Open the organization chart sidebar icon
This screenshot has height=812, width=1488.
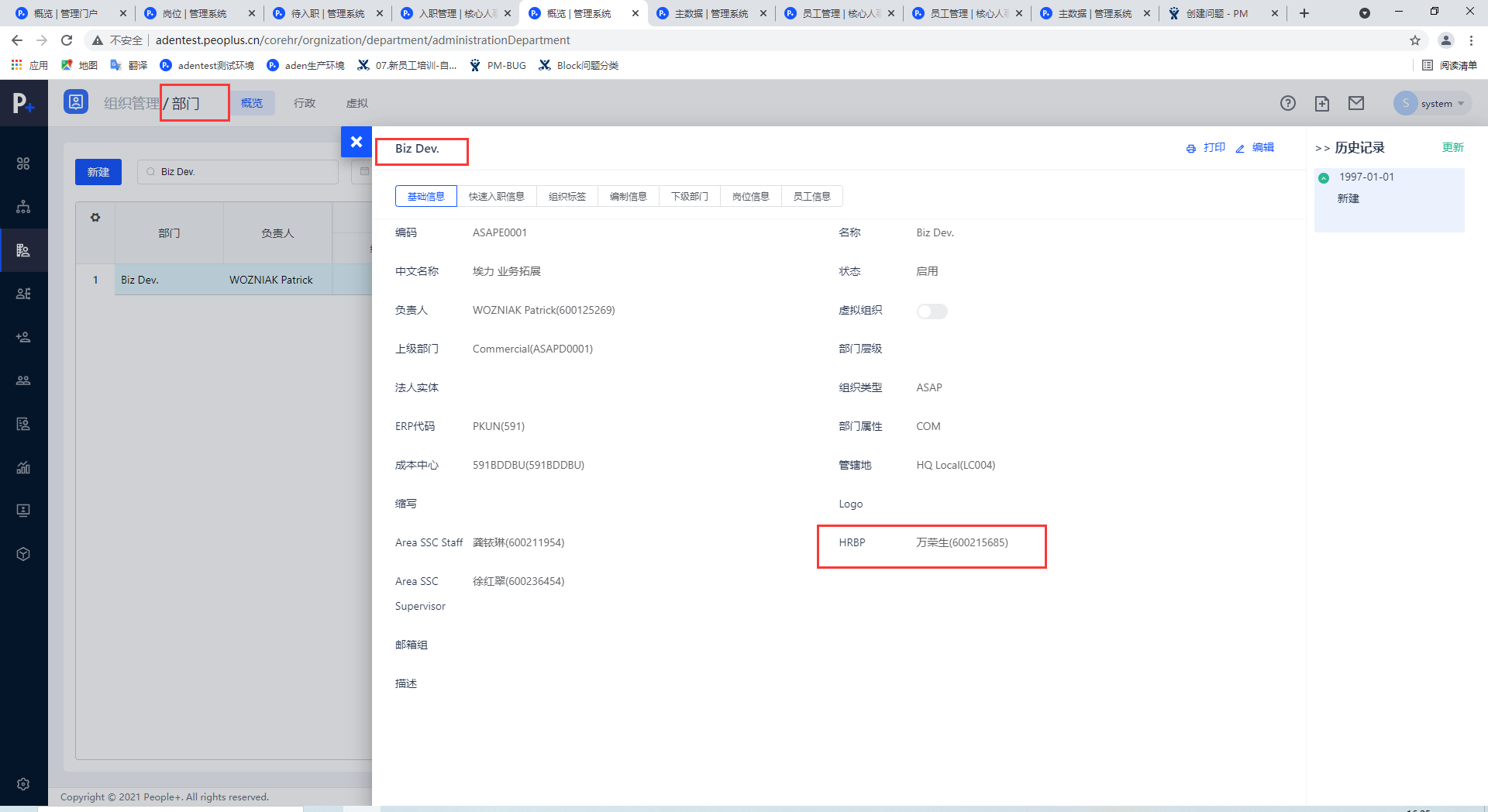pos(23,207)
